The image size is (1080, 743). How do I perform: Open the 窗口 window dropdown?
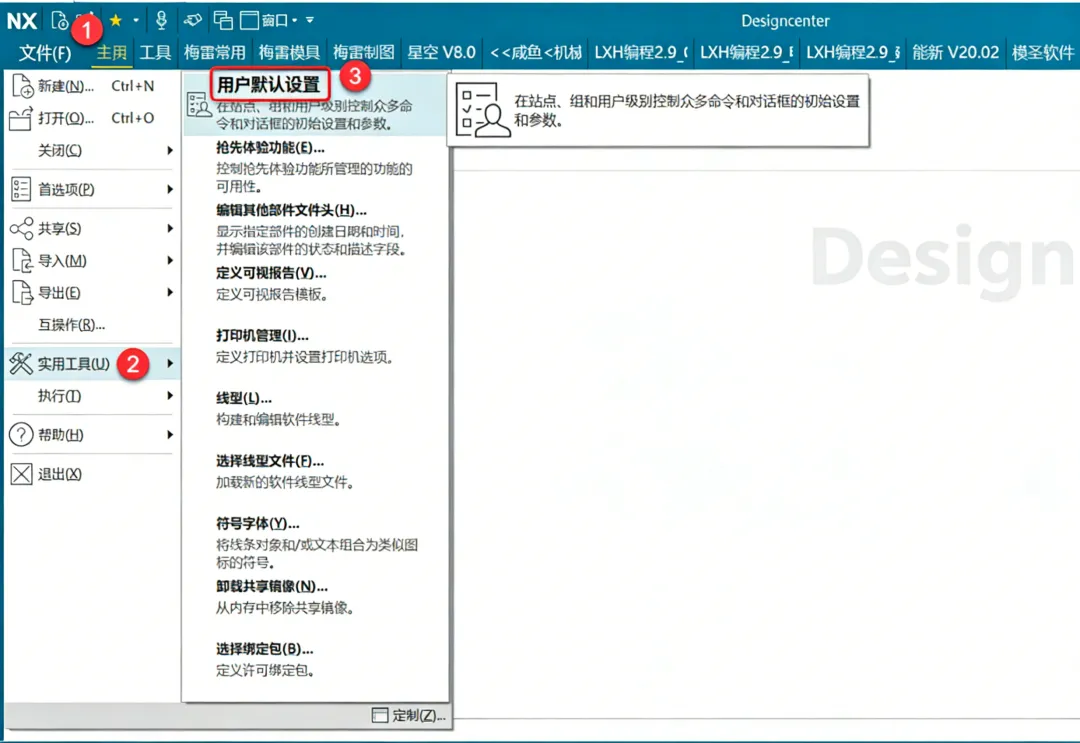point(269,21)
